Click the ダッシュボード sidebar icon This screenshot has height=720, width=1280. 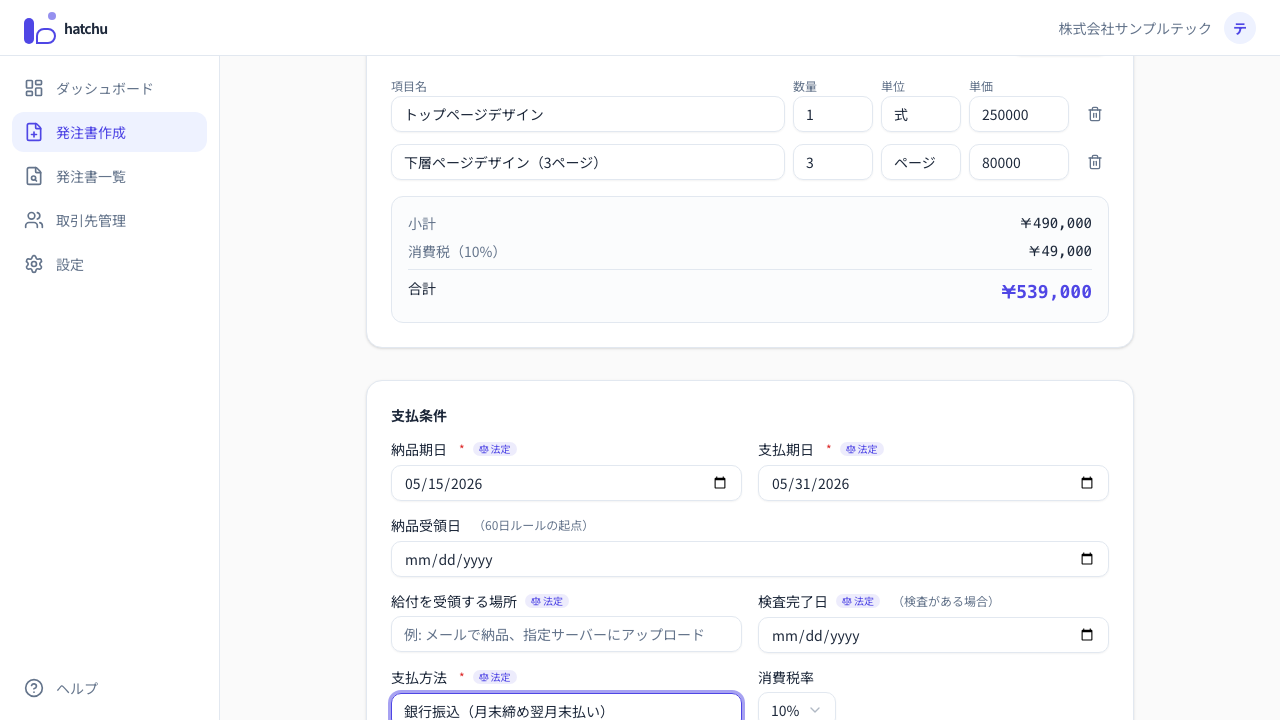[34, 88]
